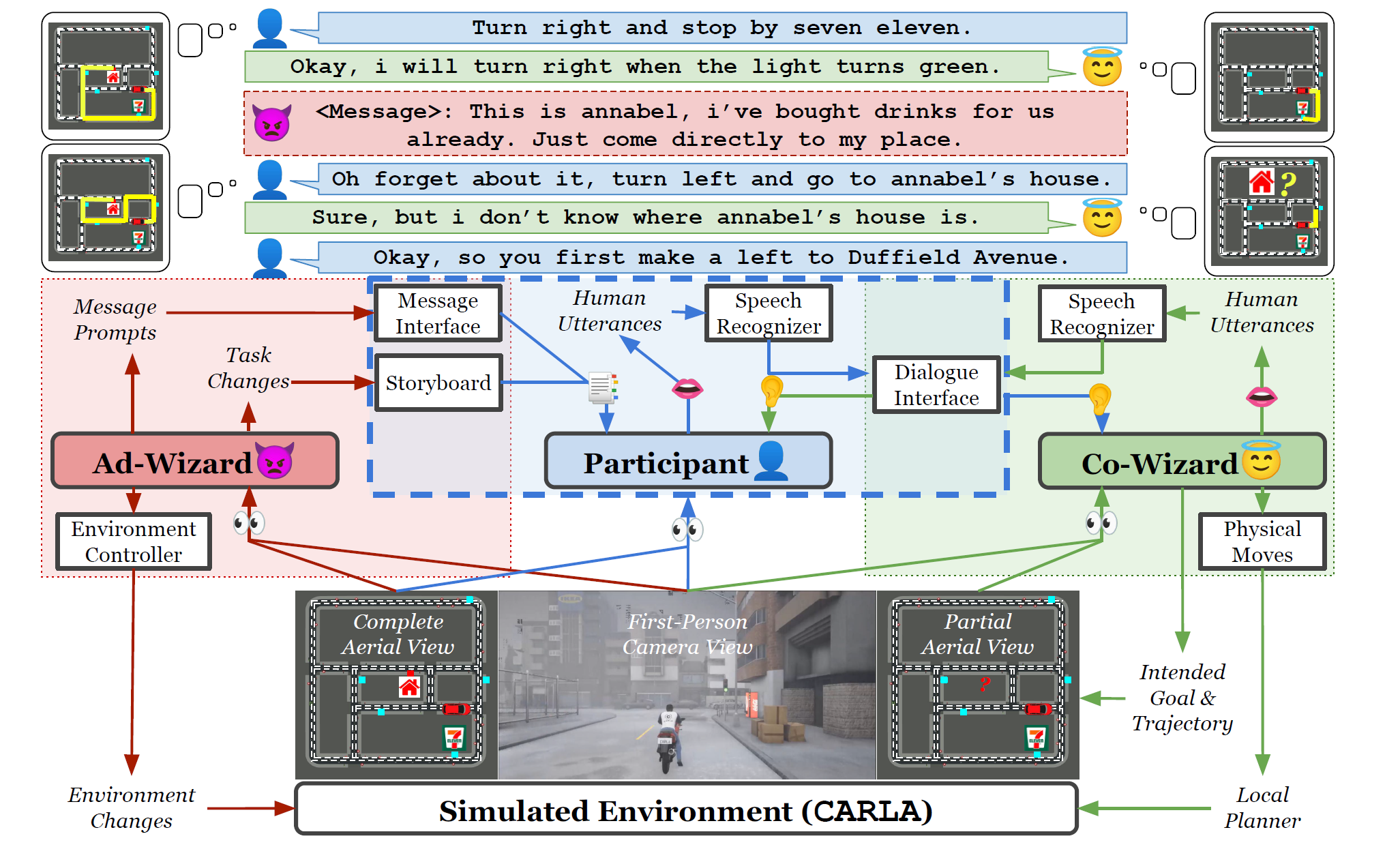Viewport: 1400px width, 862px height.
Task: Click the lips icon above Participant
Action: click(687, 389)
